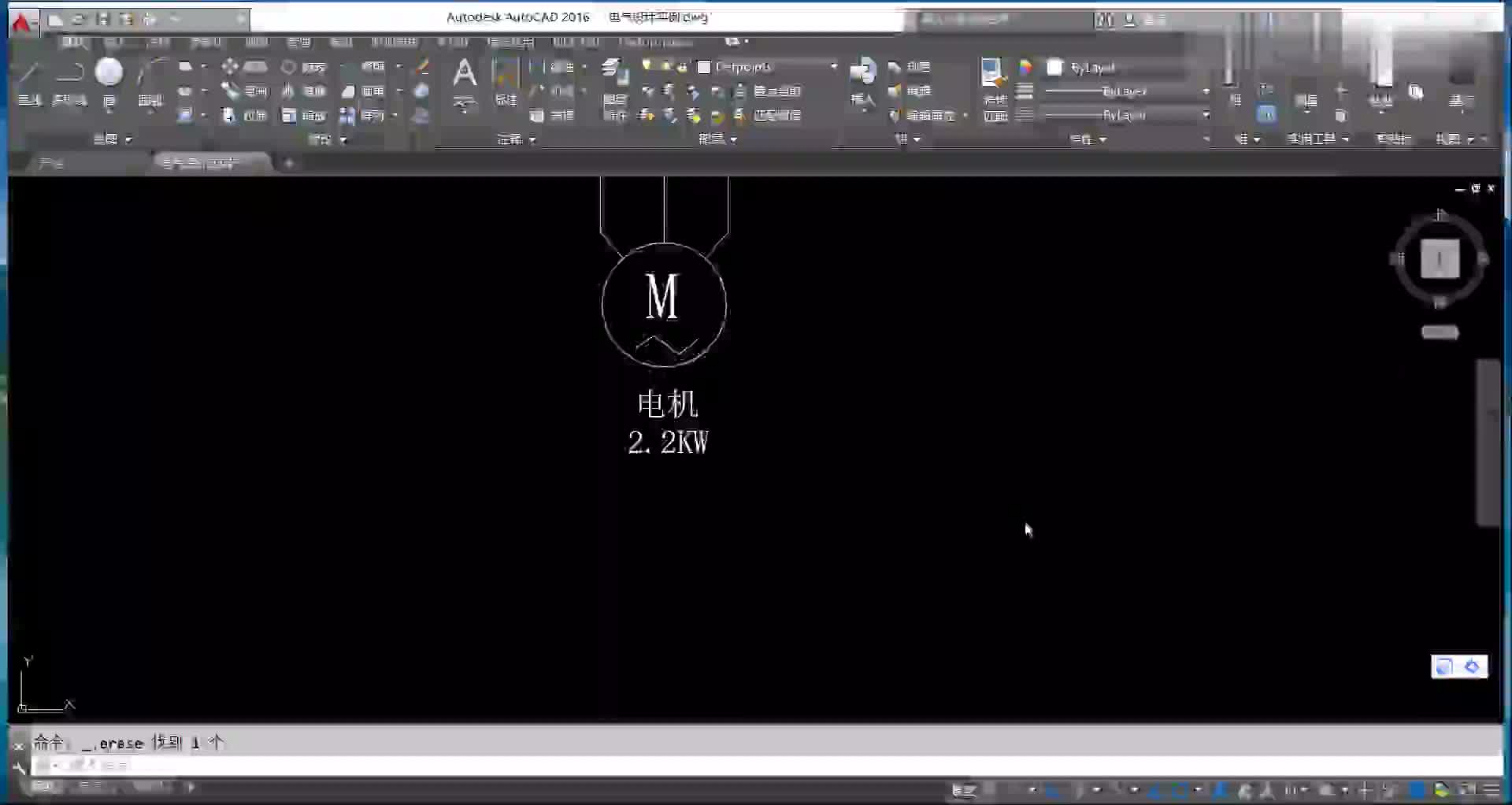Toggle clean screen in status bar

pos(1467,789)
